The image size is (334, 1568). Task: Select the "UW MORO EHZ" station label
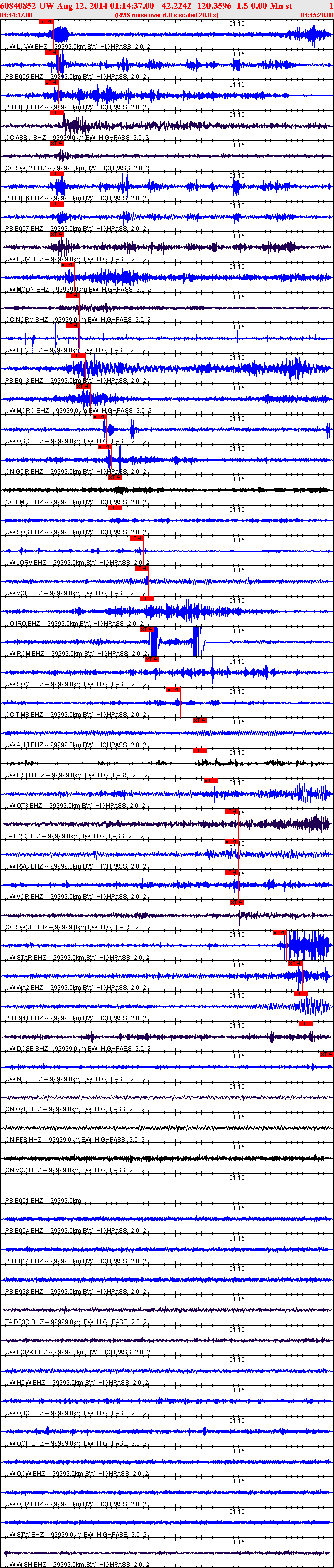pos(27,411)
